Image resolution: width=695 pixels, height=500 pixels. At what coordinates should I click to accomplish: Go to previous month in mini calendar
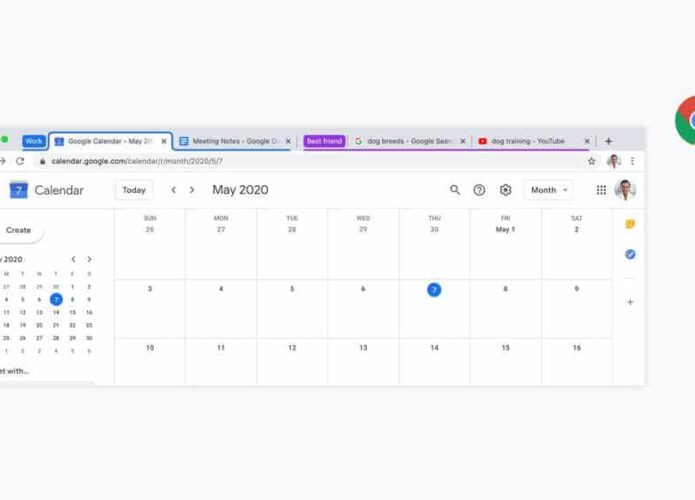73,259
